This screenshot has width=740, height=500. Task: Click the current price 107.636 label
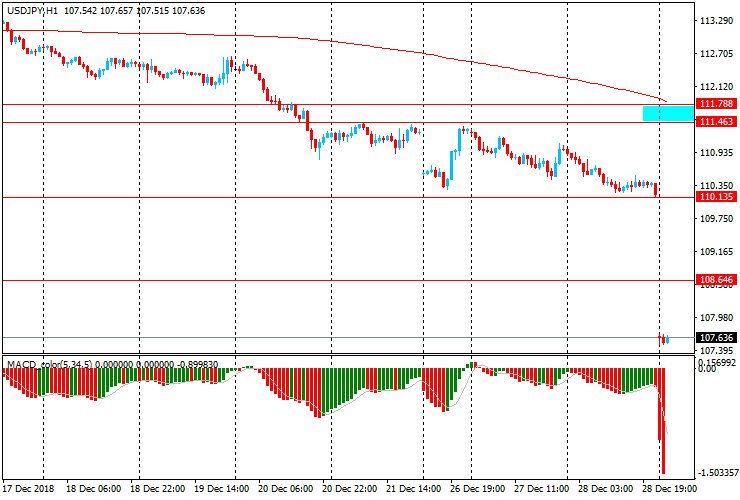[716, 338]
